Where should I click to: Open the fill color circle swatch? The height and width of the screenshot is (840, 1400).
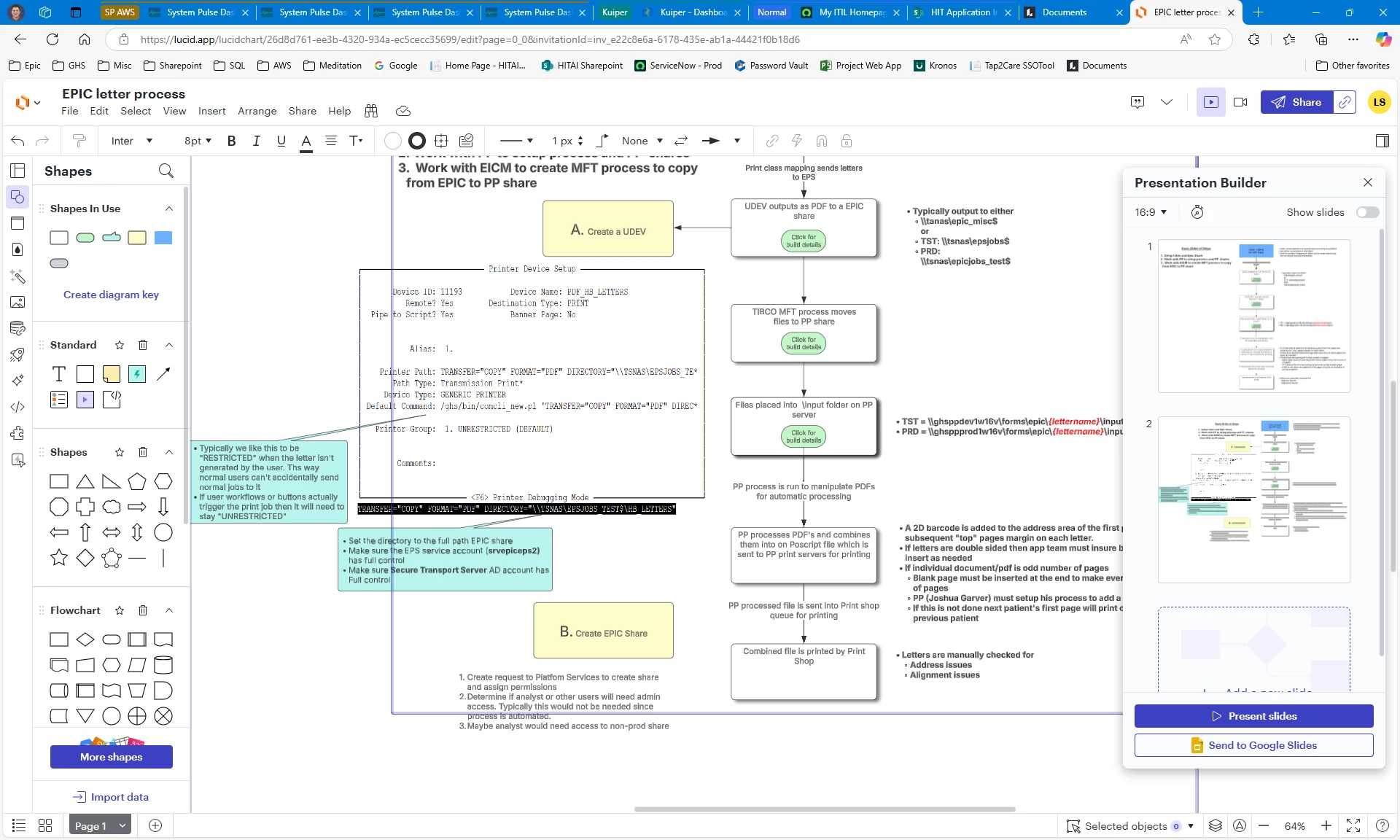pyautogui.click(x=392, y=141)
